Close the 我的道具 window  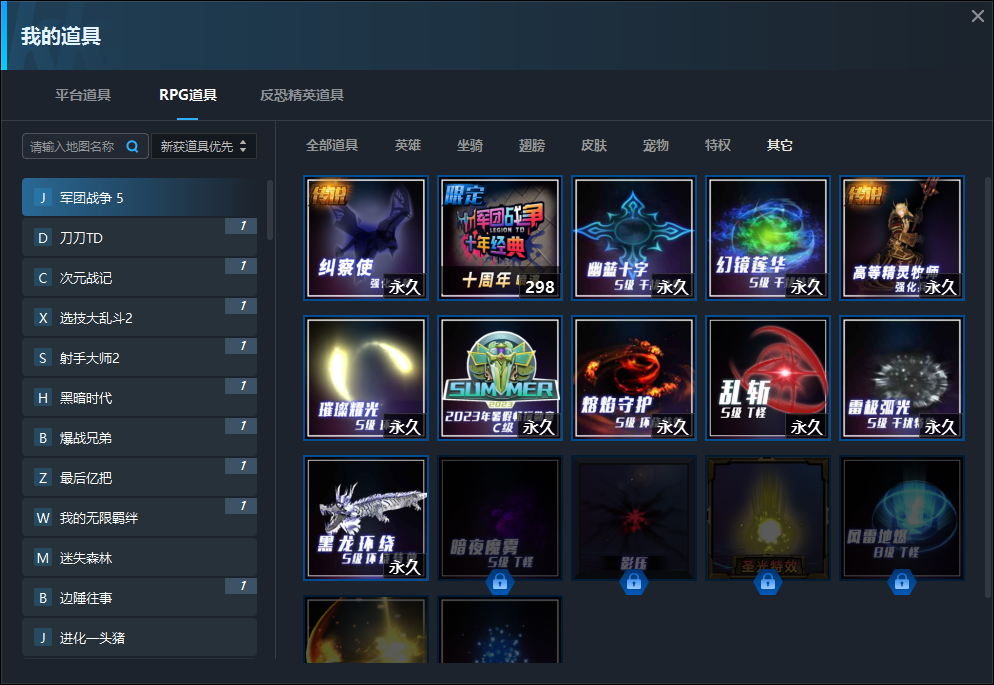pos(978,16)
